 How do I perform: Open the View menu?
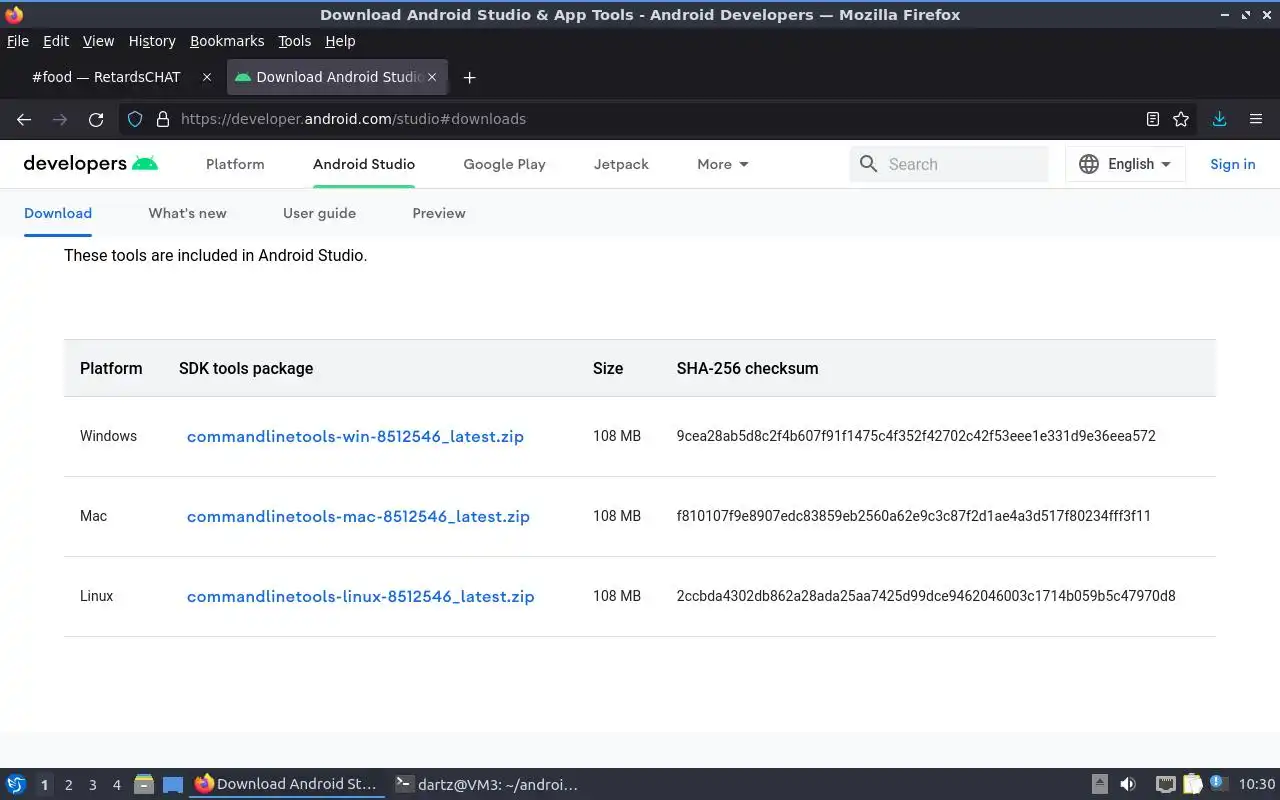(x=98, y=41)
